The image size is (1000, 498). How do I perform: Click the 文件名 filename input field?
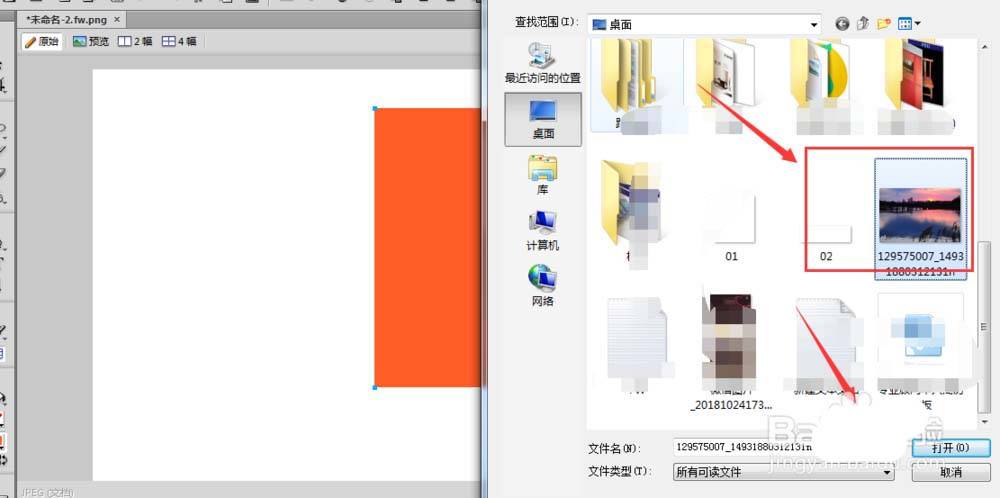(780, 449)
